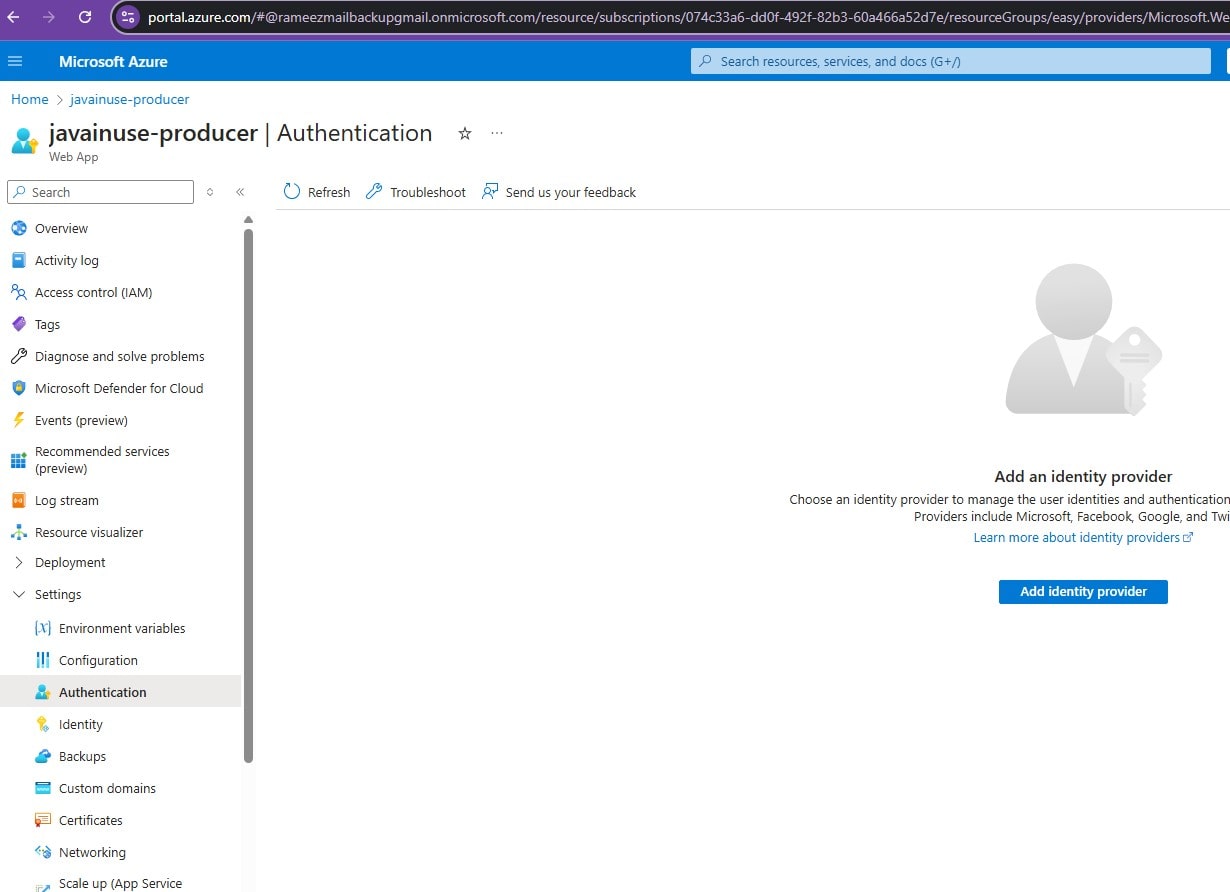Viewport: 1230px width, 892px height.
Task: Click the Microsoft Azure header title
Action: point(113,61)
